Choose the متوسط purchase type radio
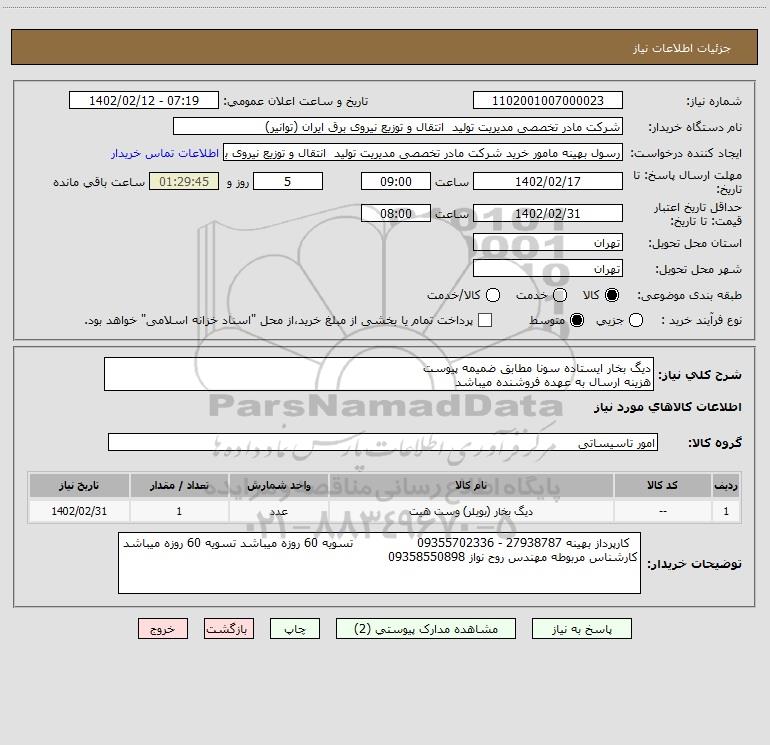This screenshot has width=770, height=745. point(577,320)
